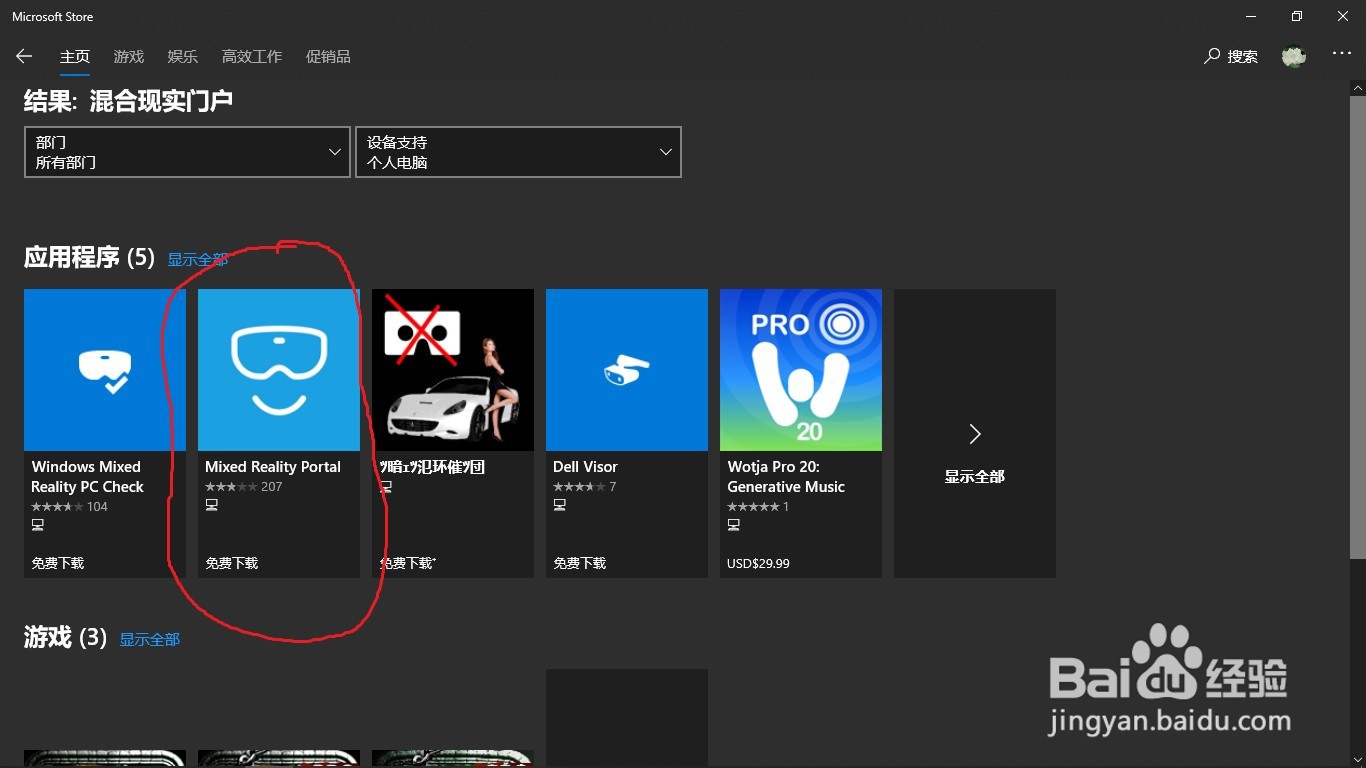The width and height of the screenshot is (1366, 768).
Task: Expand the 设备支持 device dropdown
Action: tap(518, 152)
